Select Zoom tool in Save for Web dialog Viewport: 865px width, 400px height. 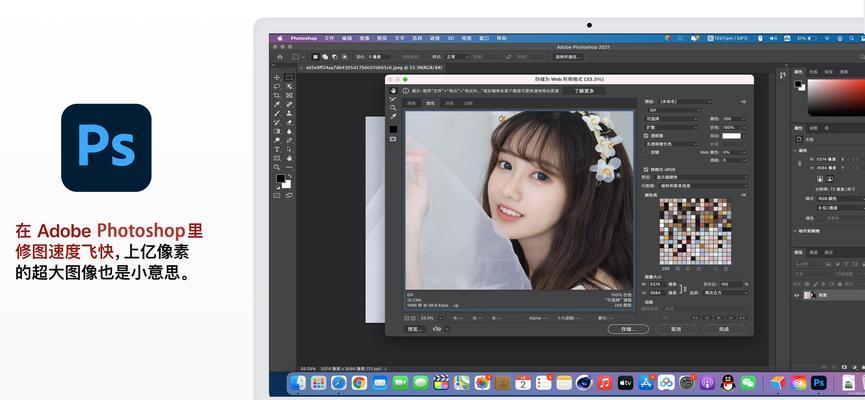click(393, 108)
